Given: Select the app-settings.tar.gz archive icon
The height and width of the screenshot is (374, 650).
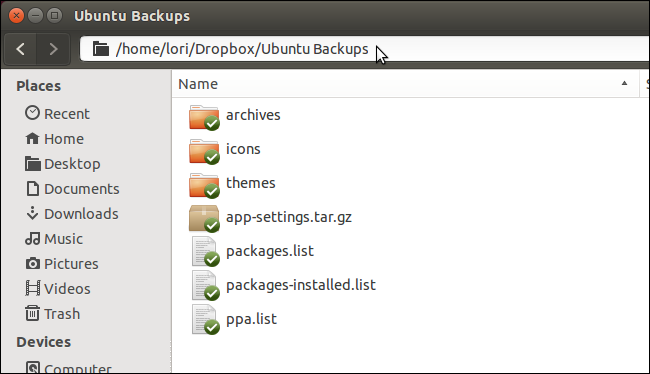Looking at the screenshot, I should point(204,219).
